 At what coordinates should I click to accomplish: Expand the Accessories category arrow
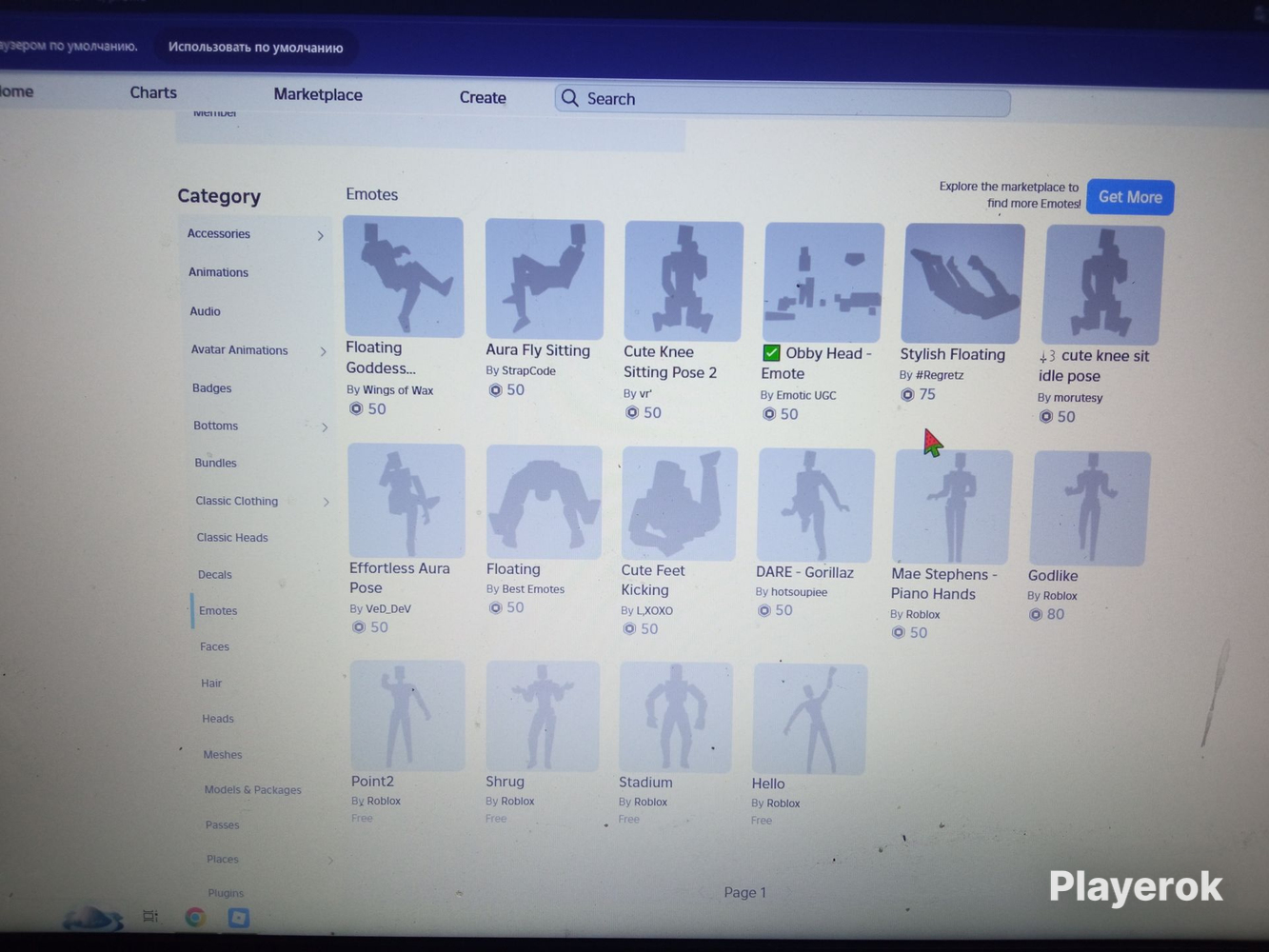321,235
